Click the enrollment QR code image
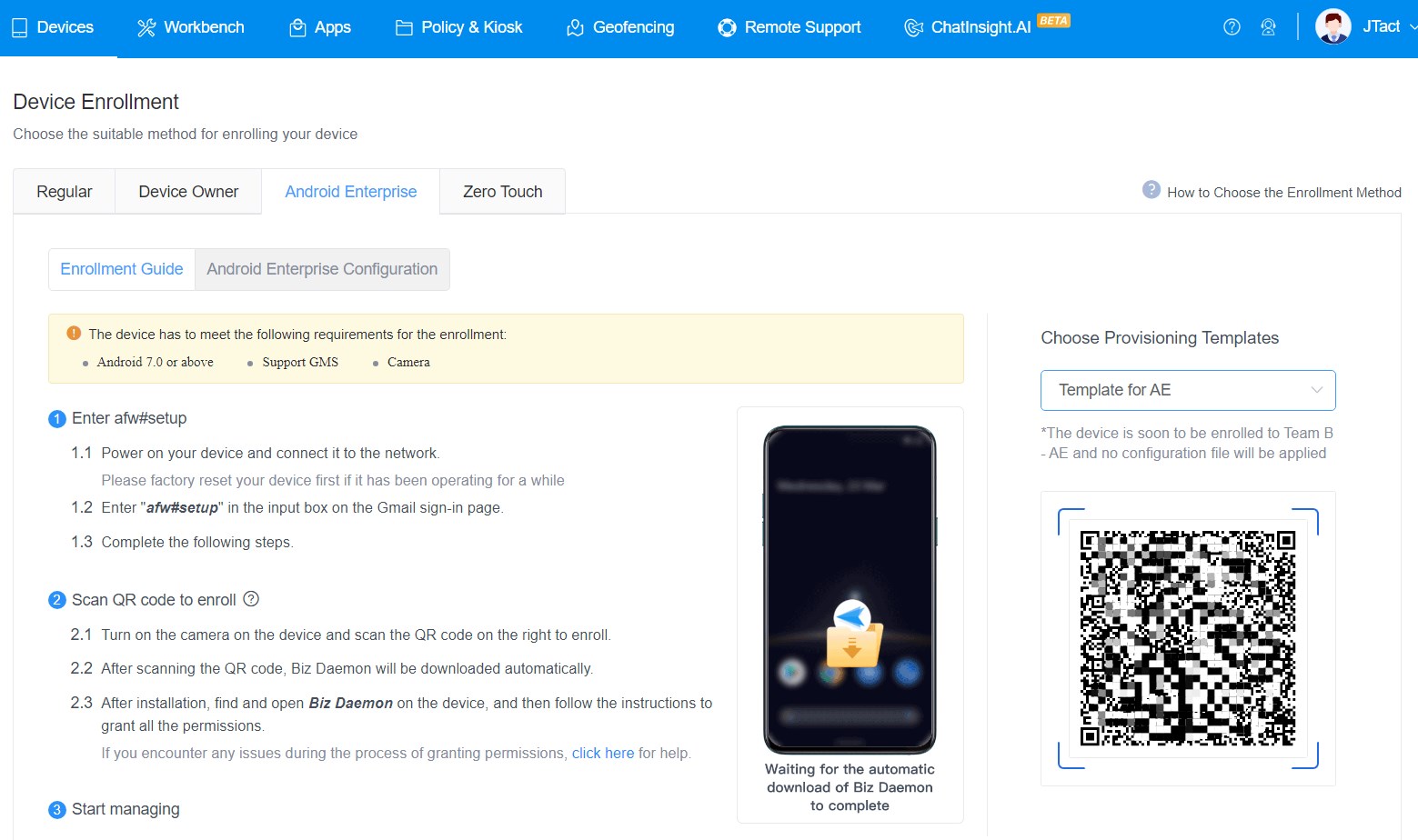The width and height of the screenshot is (1418, 840). coord(1188,638)
